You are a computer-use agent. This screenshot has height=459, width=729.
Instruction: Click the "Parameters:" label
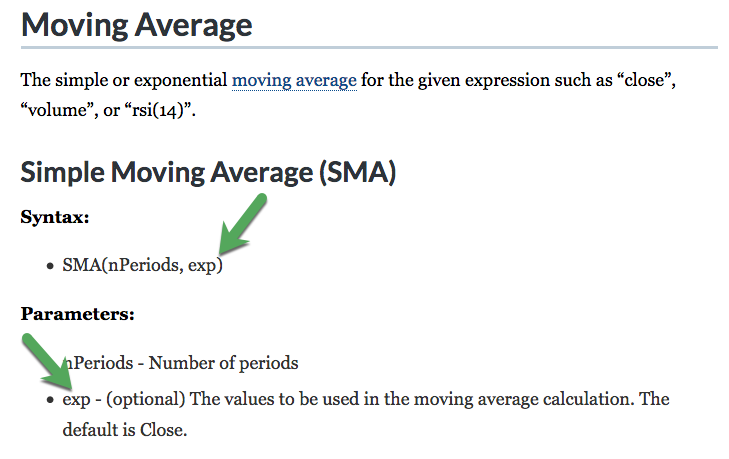[x=77, y=314]
